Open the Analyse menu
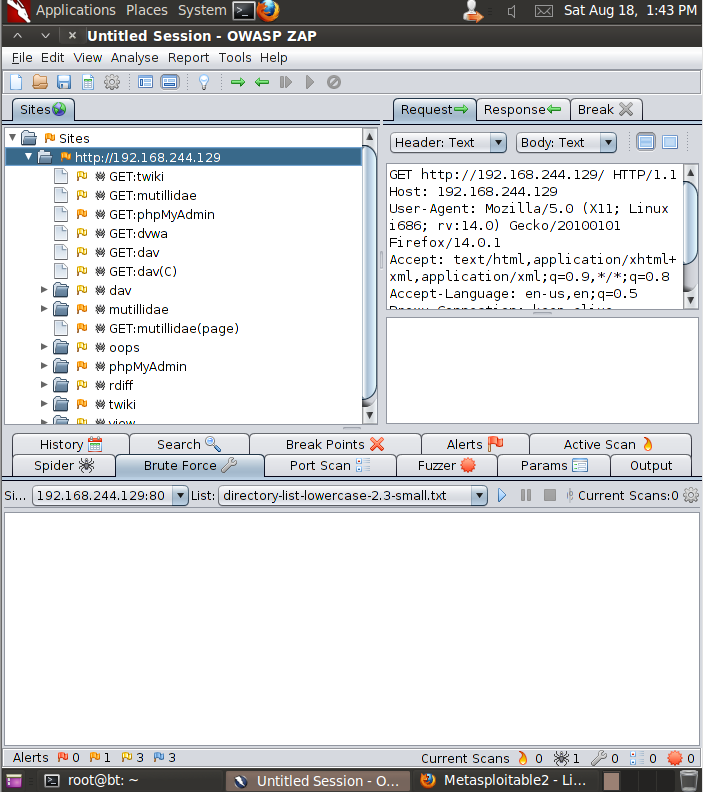The width and height of the screenshot is (704, 792). pos(134,57)
